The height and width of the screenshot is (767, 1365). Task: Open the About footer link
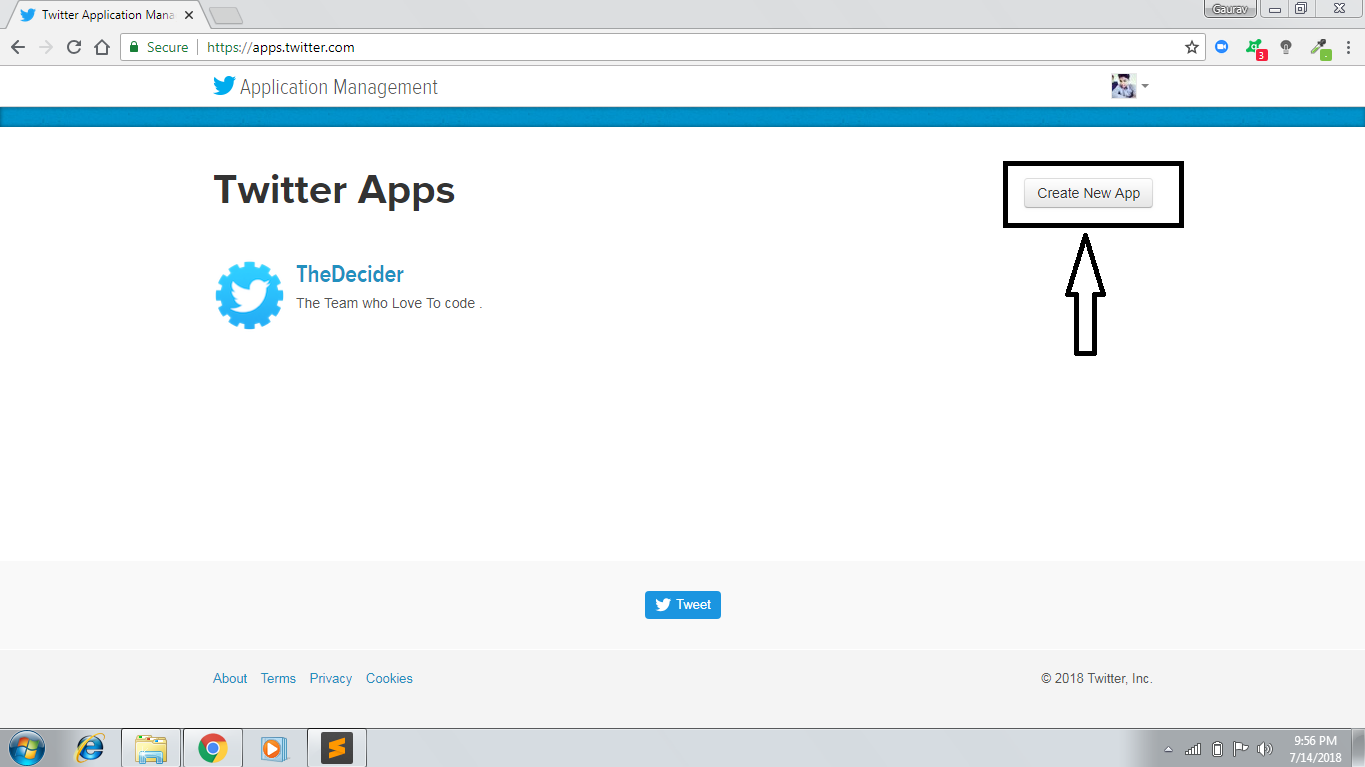click(230, 678)
